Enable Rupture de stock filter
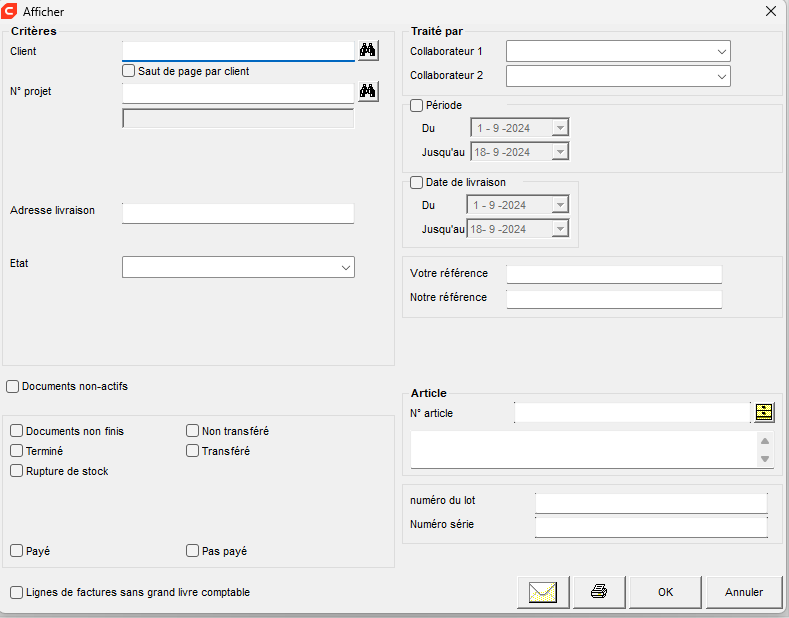This screenshot has height=618, width=789. coord(17,471)
